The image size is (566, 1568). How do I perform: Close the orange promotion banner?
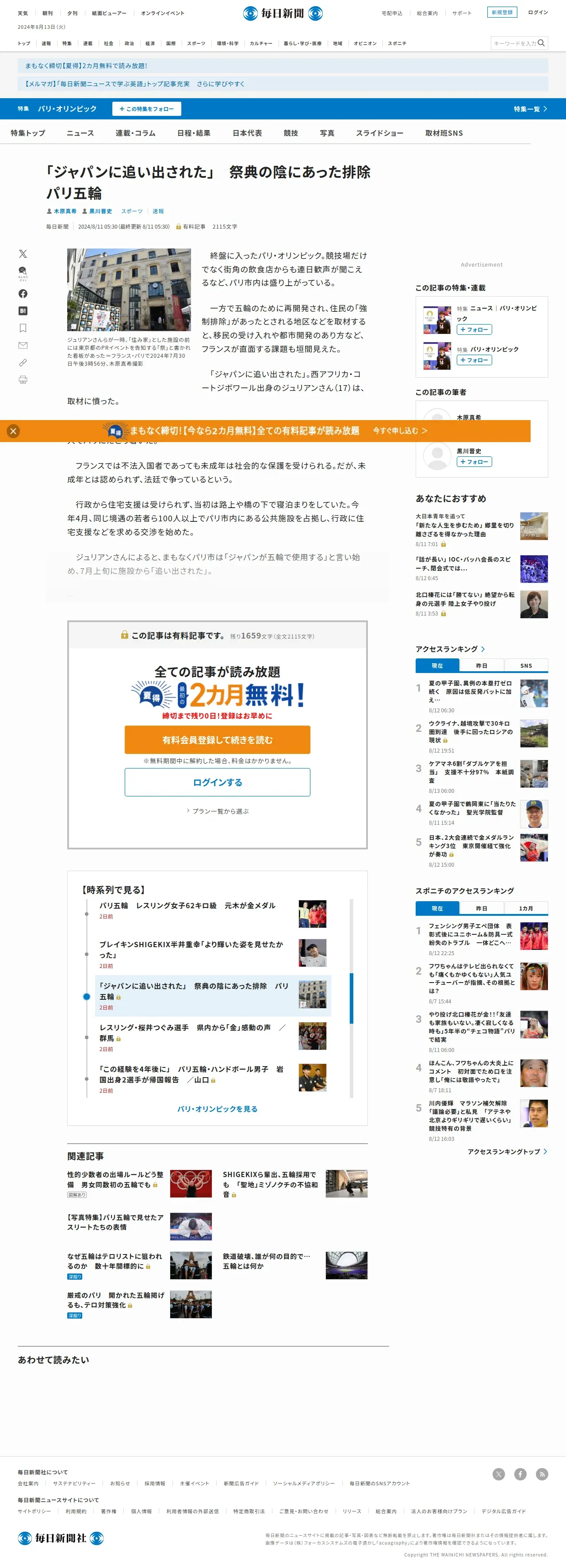[x=13, y=431]
